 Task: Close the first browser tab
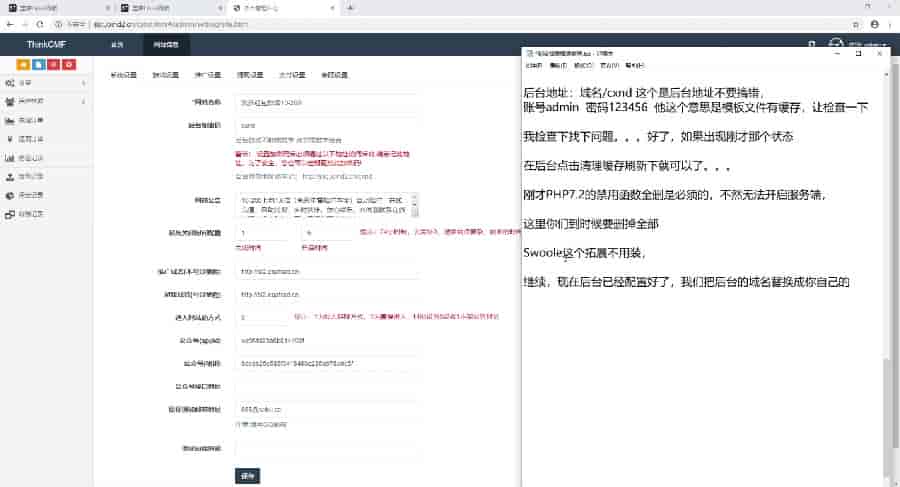108,8
